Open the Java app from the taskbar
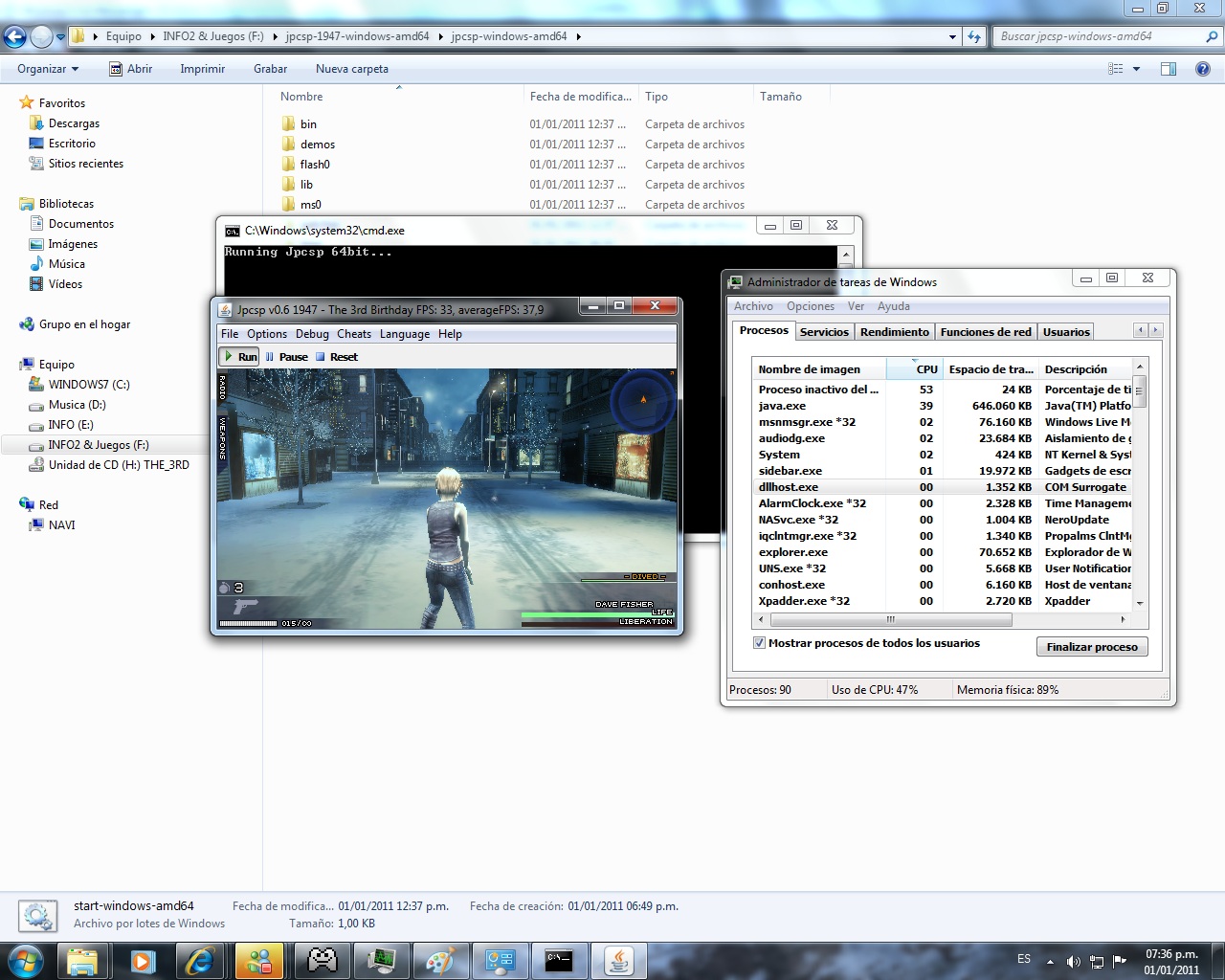This screenshot has width=1225, height=980. pyautogui.click(x=618, y=960)
